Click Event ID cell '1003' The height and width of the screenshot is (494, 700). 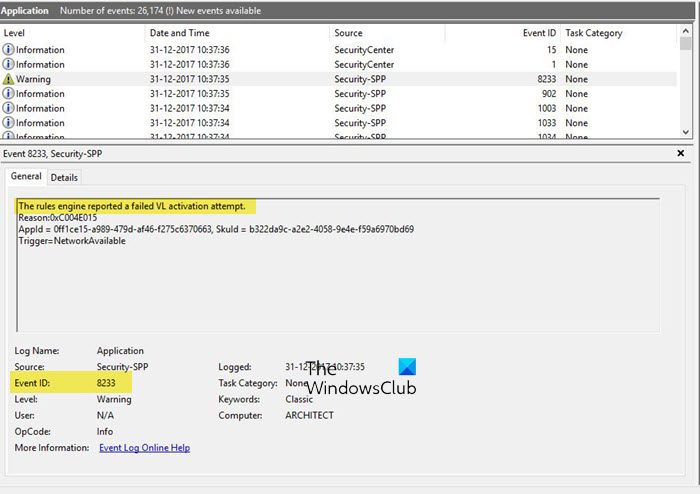547,108
